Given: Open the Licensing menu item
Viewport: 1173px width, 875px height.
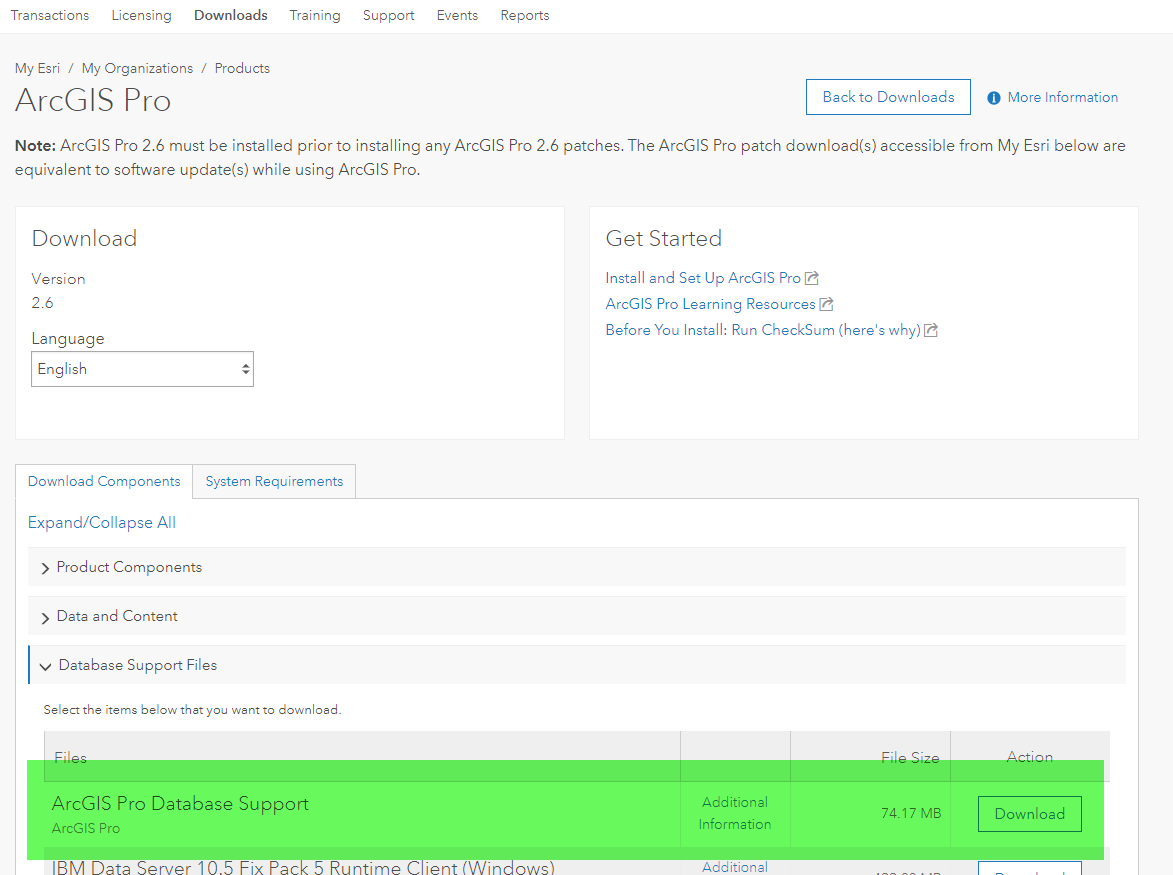Looking at the screenshot, I should click(x=141, y=15).
